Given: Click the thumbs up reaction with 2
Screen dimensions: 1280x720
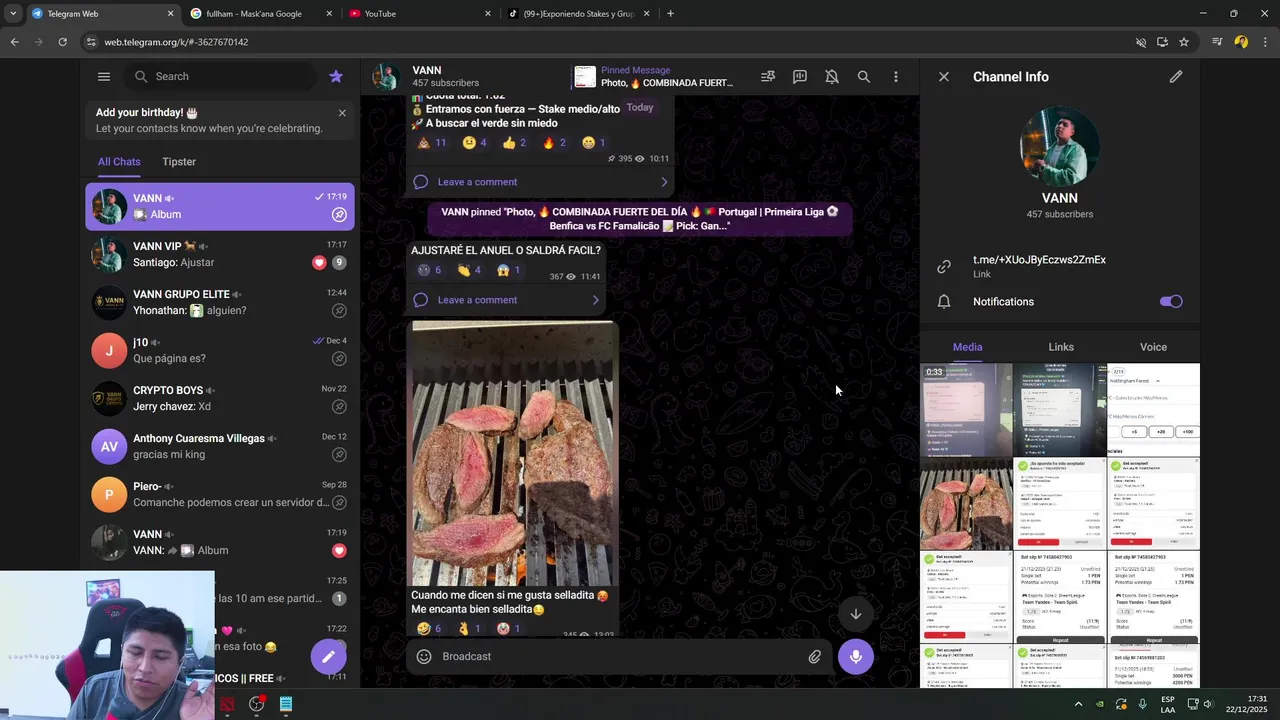Looking at the screenshot, I should 514,143.
